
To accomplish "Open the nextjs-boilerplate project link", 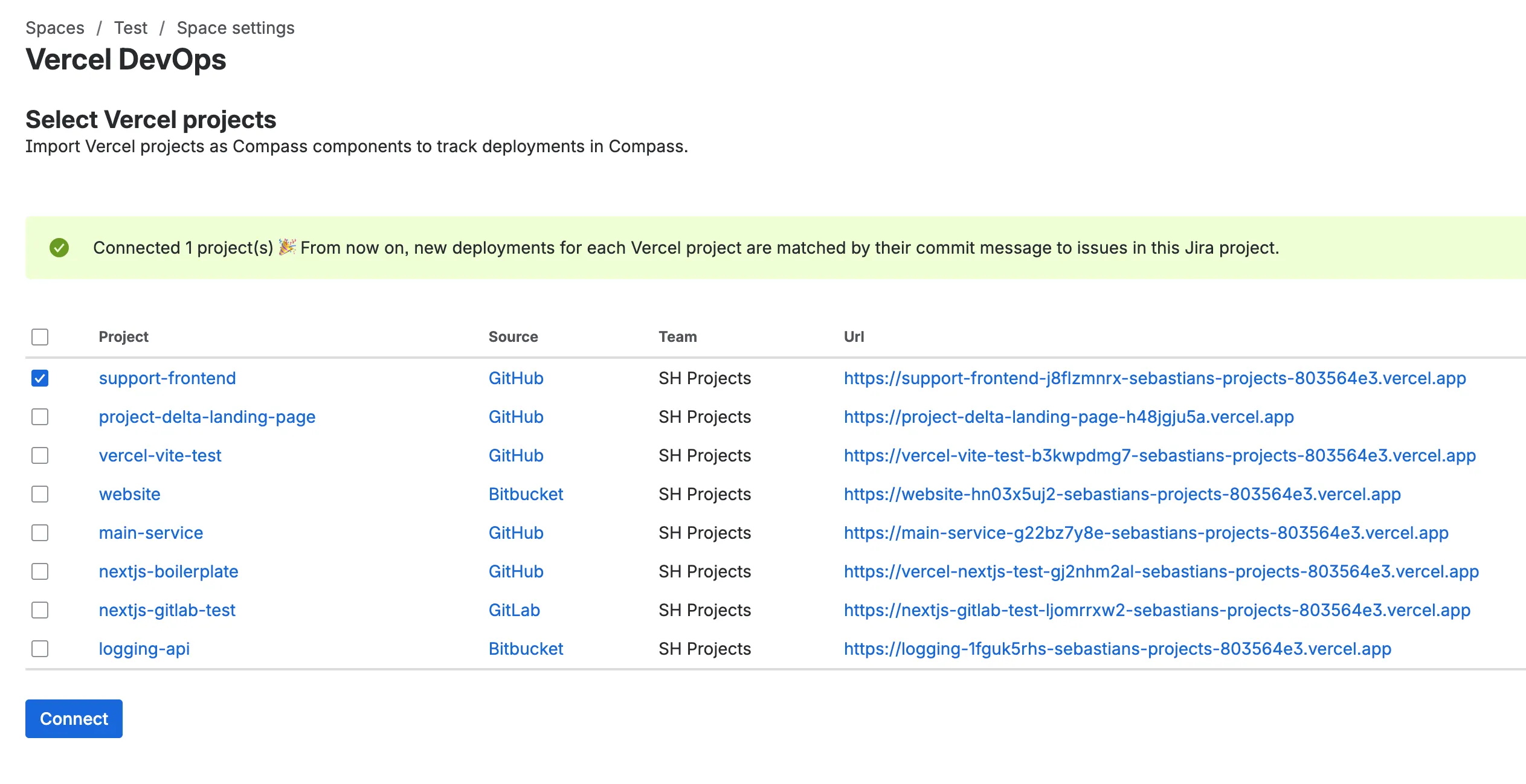I will click(169, 571).
